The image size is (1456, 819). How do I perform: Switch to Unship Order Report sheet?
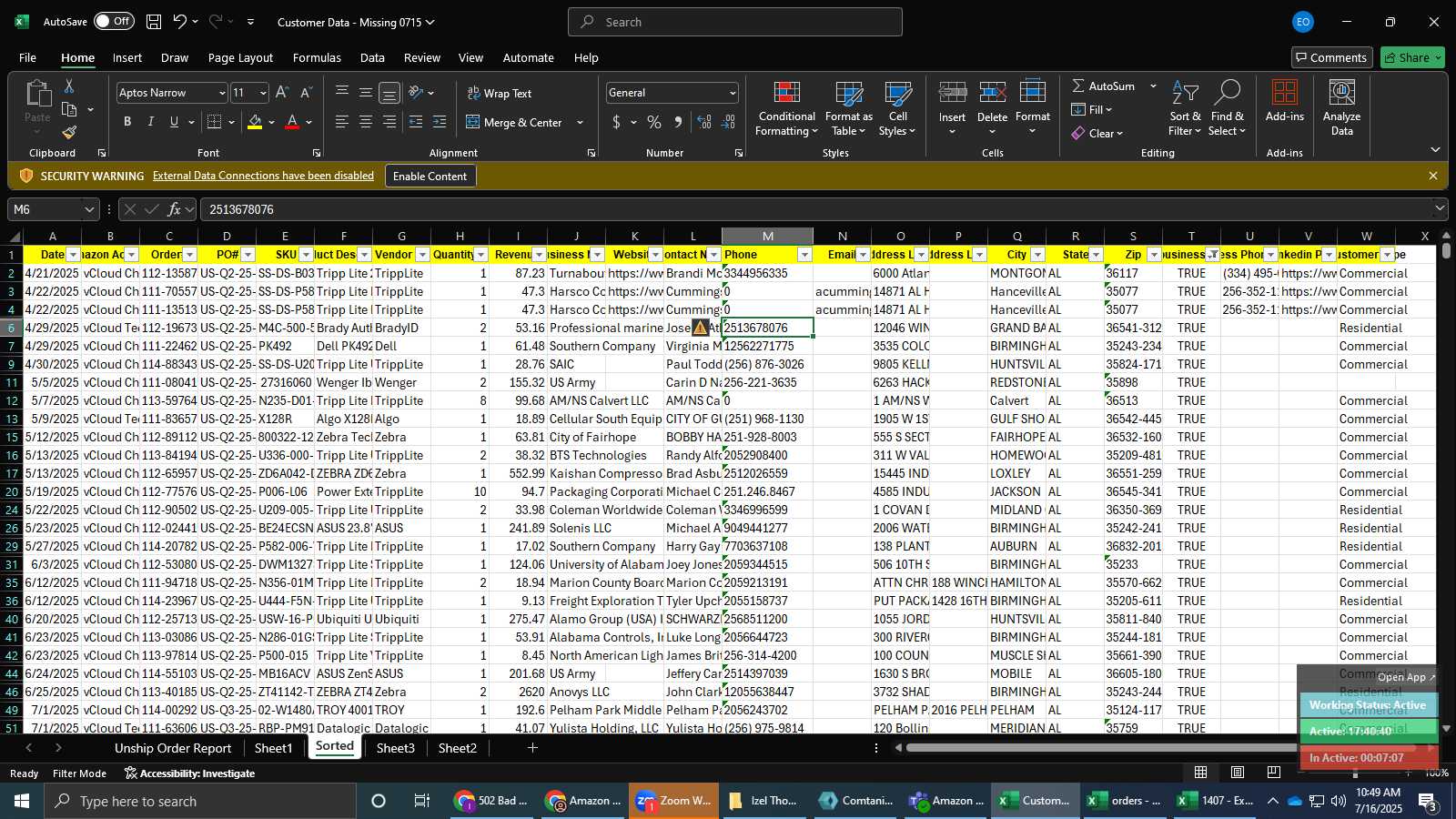pos(173,748)
